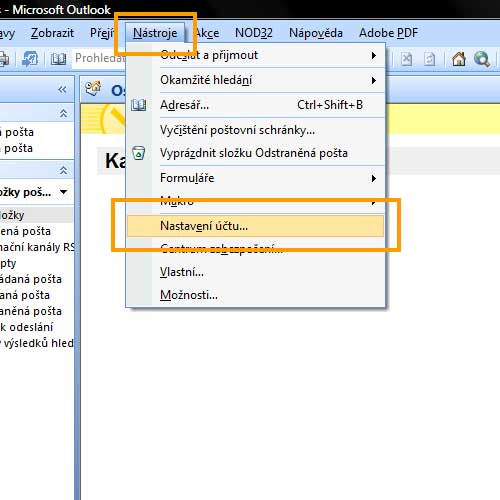Image resolution: width=500 pixels, height=500 pixels.
Task: Click the Outlook Today icon in header
Action: click(93, 89)
